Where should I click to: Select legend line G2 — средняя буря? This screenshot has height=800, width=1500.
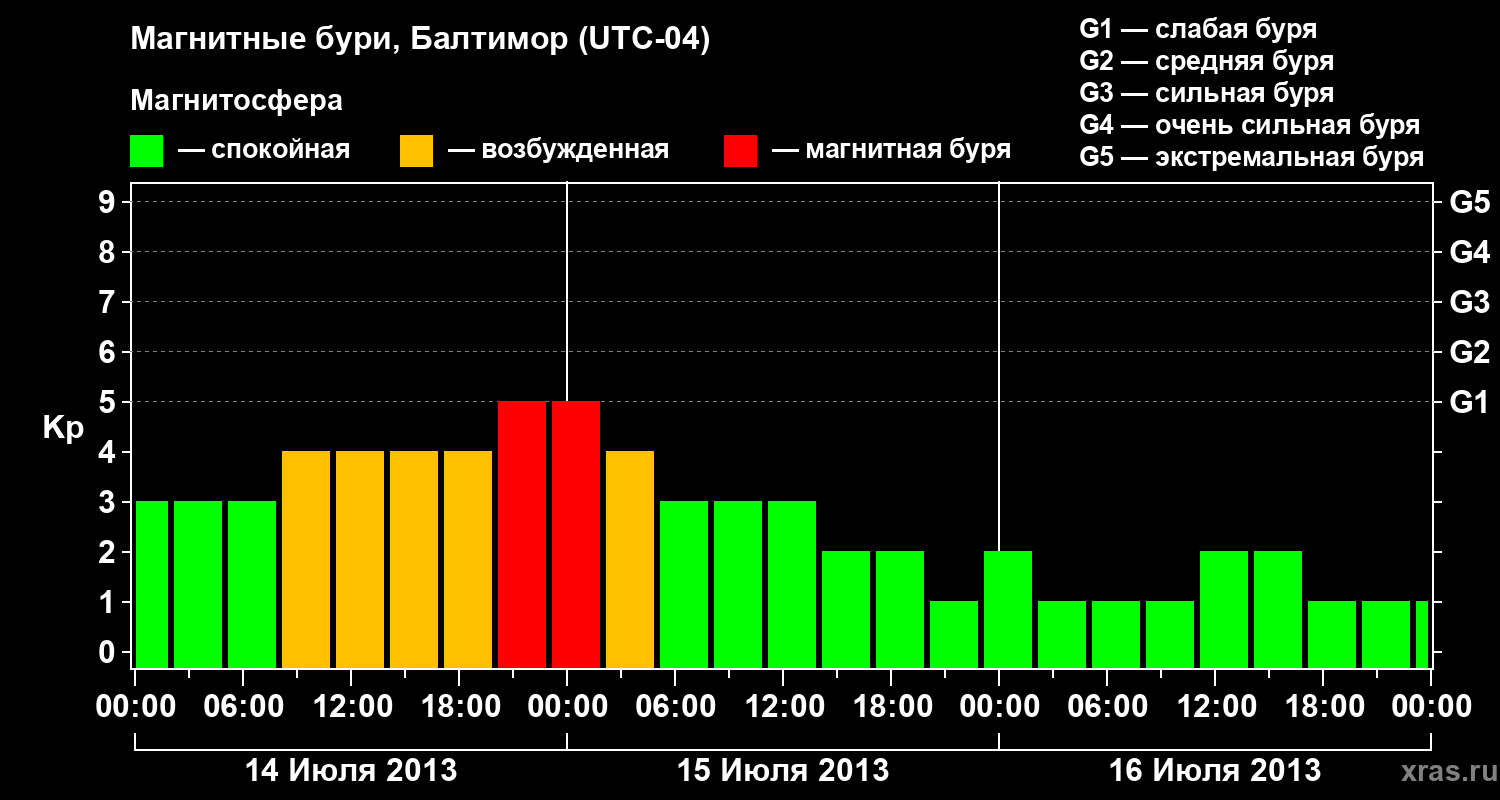(x=1207, y=61)
